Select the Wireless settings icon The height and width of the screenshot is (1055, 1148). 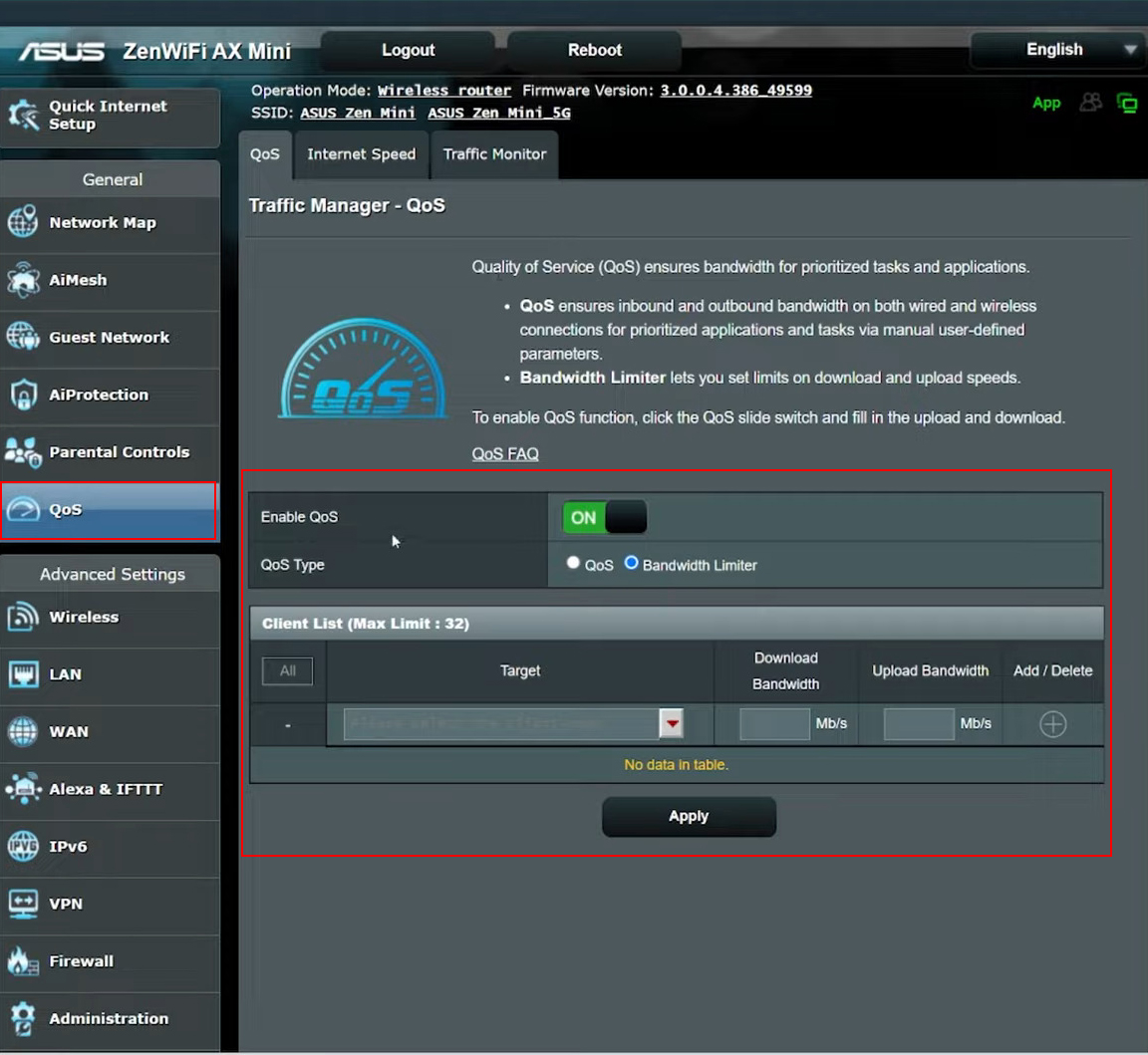[24, 617]
